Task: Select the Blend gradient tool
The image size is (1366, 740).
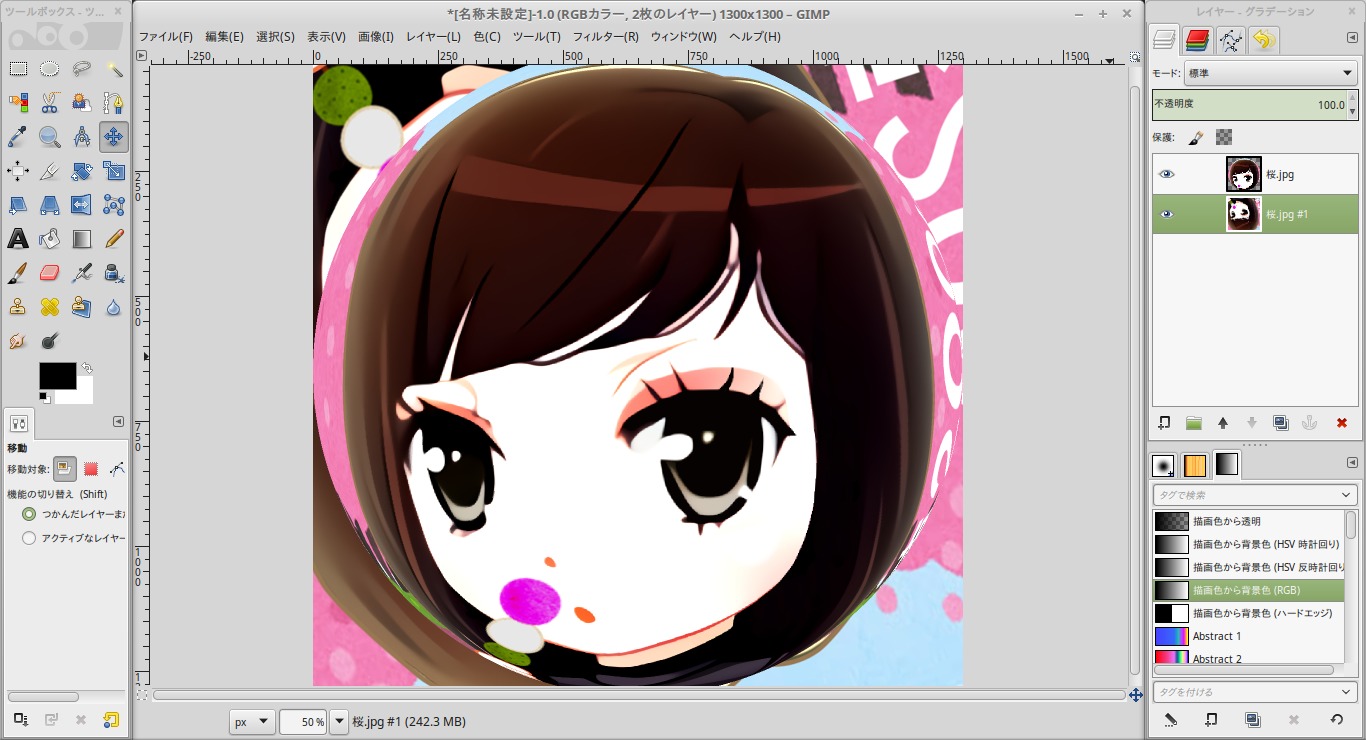Action: (82, 239)
